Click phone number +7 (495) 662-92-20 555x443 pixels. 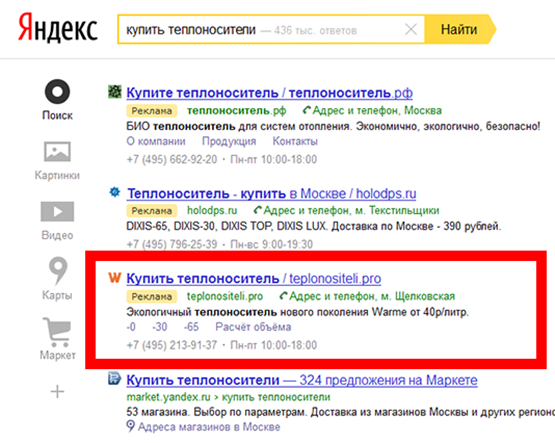coord(172,159)
